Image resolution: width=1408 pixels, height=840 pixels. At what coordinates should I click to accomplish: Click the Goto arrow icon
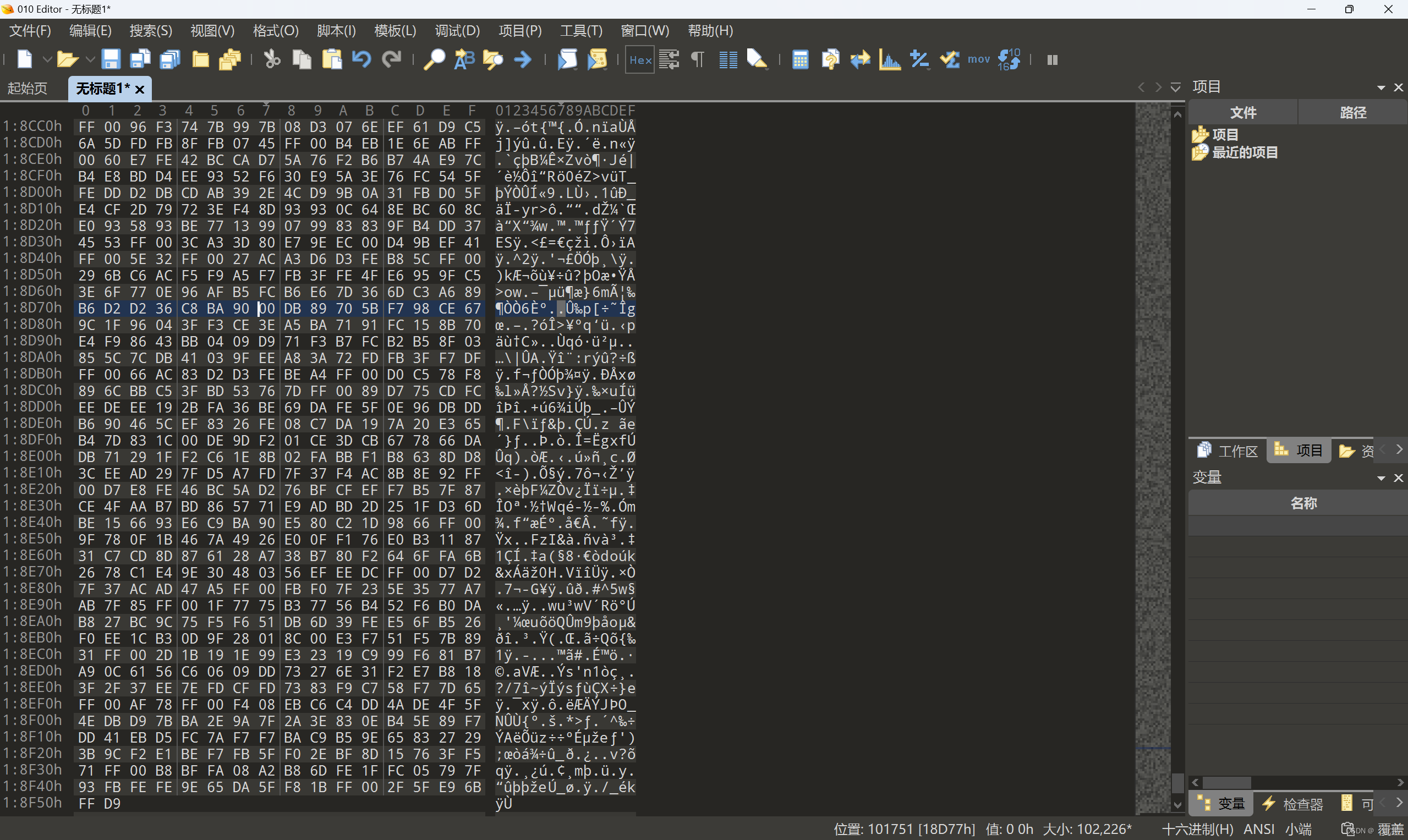click(x=523, y=59)
